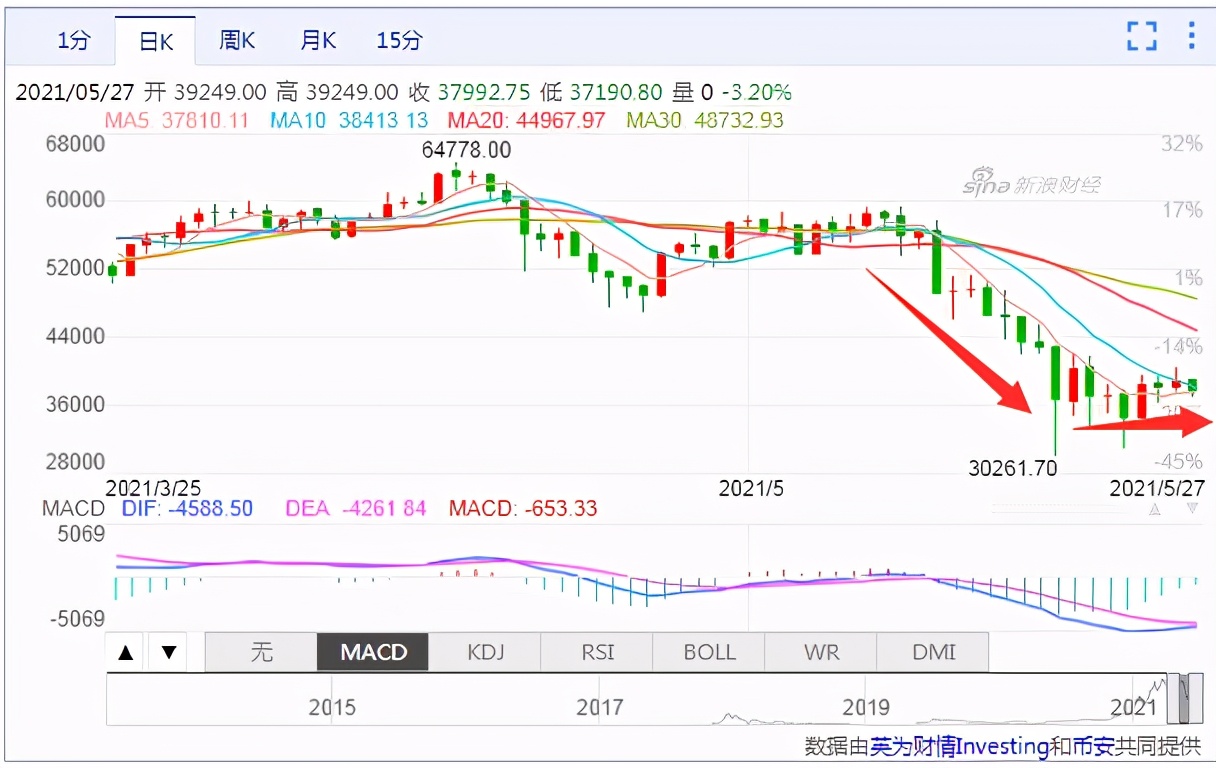Click the black up-triangle indicator button
This screenshot has height=768, width=1216.
(126, 653)
